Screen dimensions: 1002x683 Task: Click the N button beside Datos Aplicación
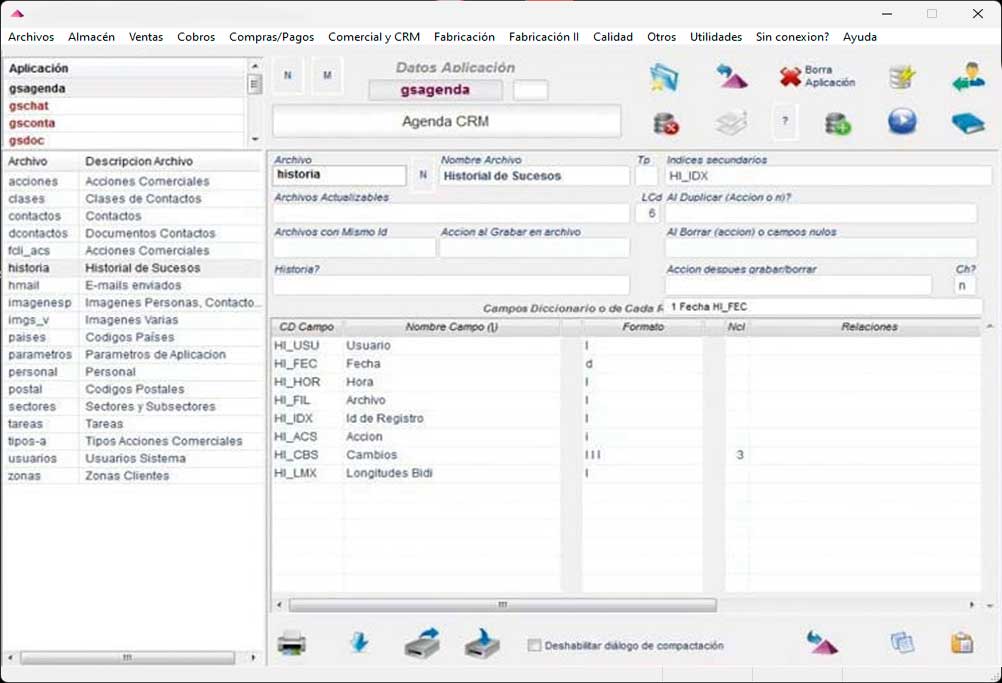288,75
